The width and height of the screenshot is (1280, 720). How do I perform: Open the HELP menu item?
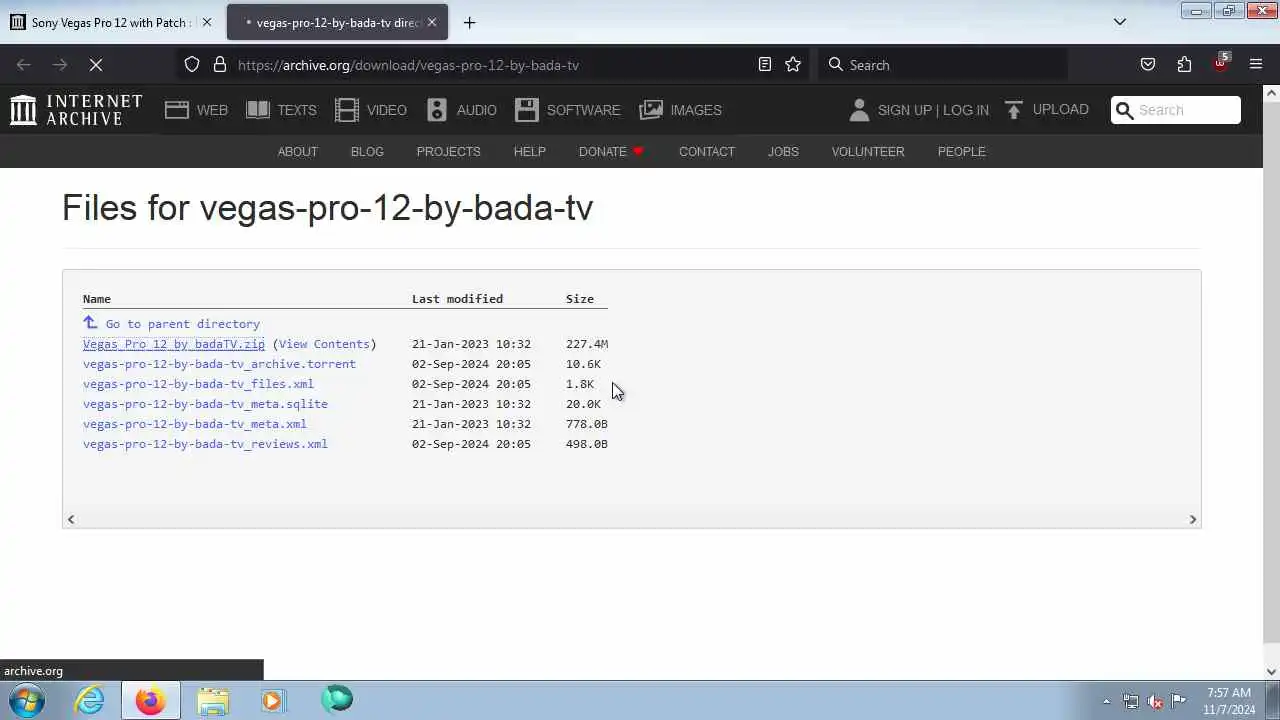coord(530,152)
